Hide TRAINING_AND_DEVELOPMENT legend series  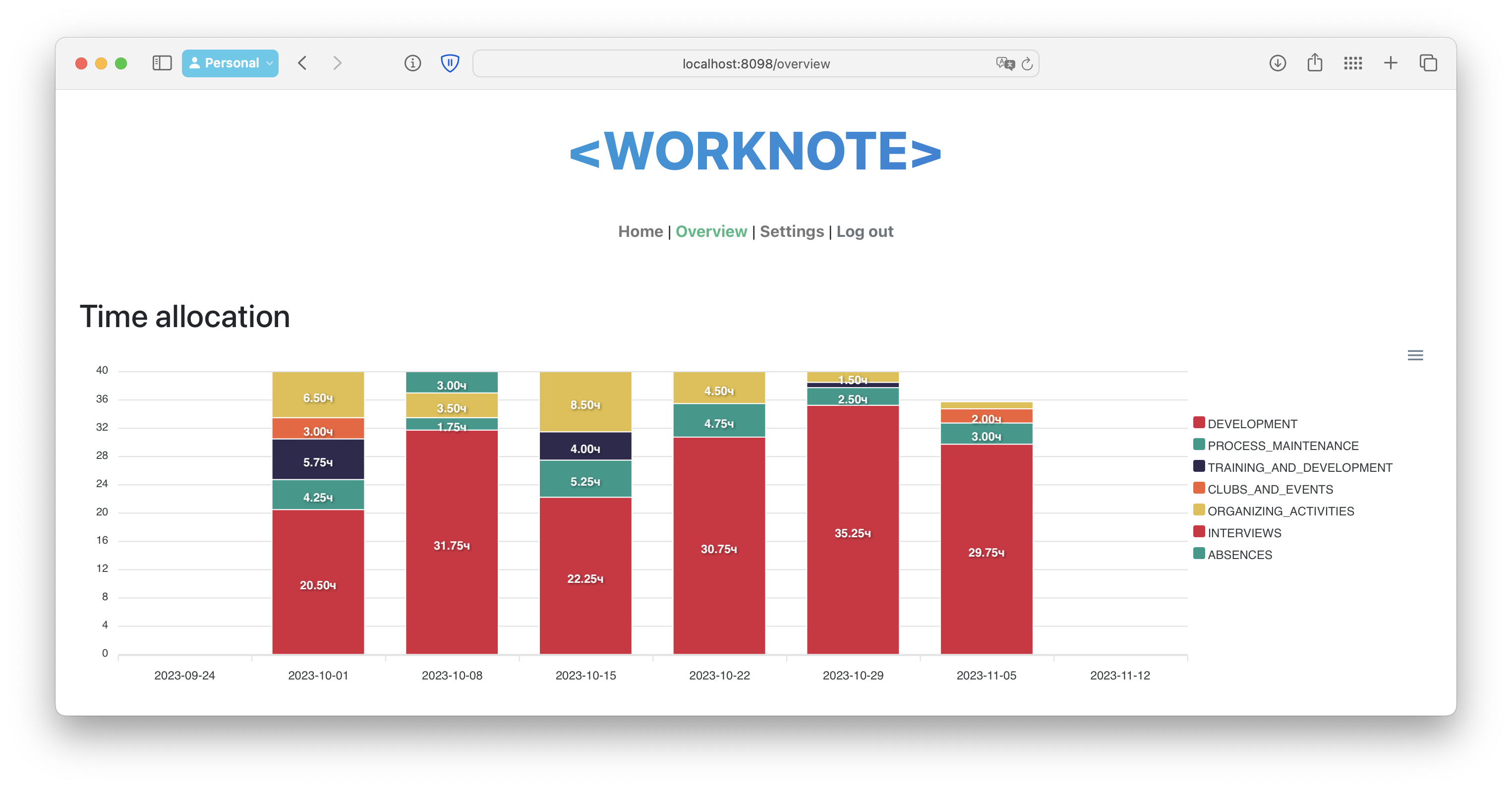click(1299, 467)
